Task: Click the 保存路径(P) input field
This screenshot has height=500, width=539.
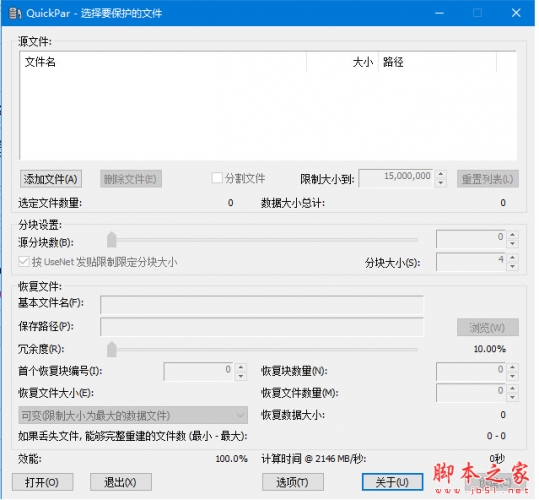Action: click(262, 327)
